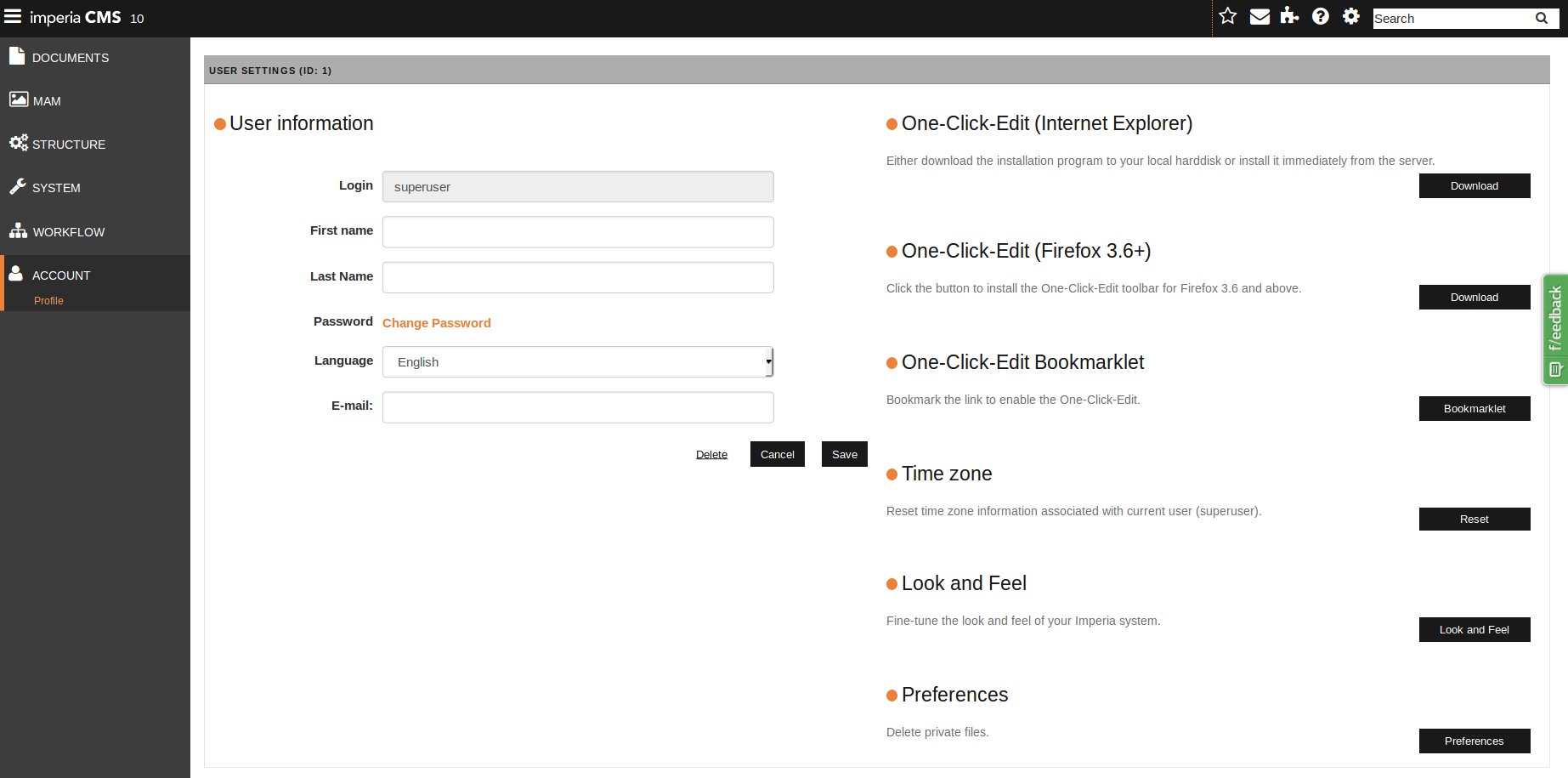Click the Last Name input field
The width and height of the screenshot is (1568, 778).
pyautogui.click(x=578, y=277)
